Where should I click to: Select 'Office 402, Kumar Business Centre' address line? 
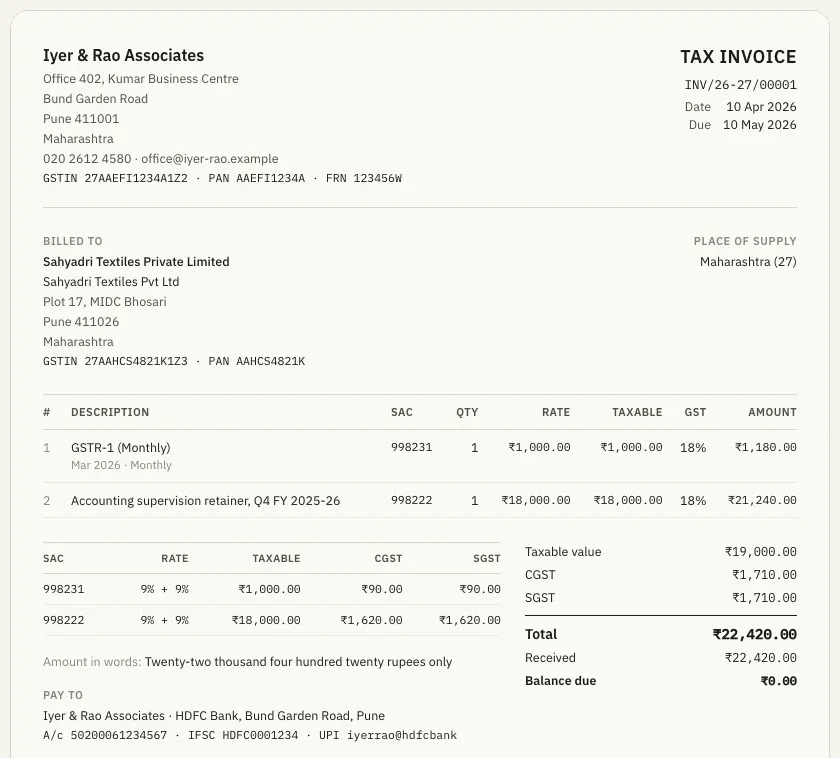pyautogui.click(x=141, y=79)
